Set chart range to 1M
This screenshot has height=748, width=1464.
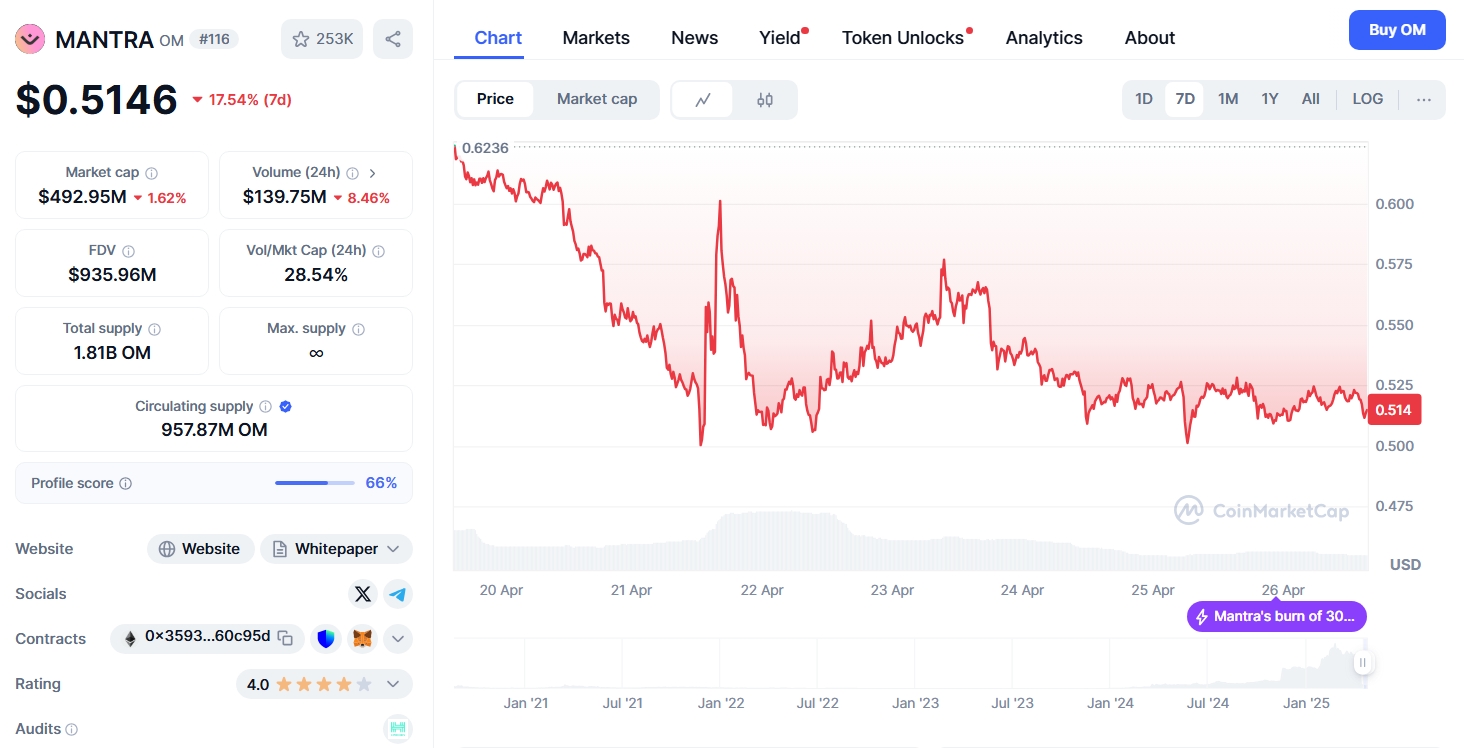pyautogui.click(x=1228, y=99)
